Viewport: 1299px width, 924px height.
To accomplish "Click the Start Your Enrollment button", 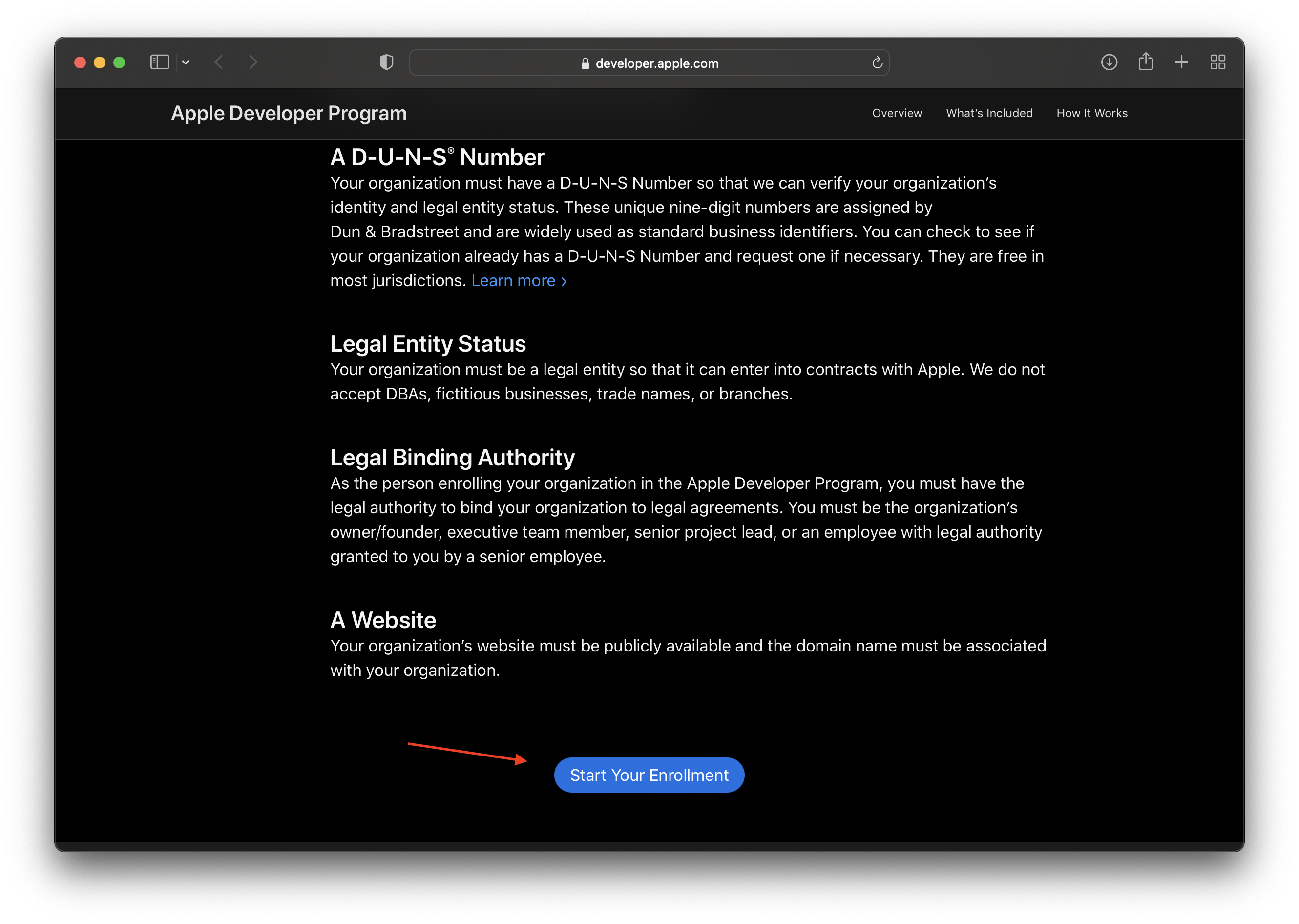I will pyautogui.click(x=649, y=775).
